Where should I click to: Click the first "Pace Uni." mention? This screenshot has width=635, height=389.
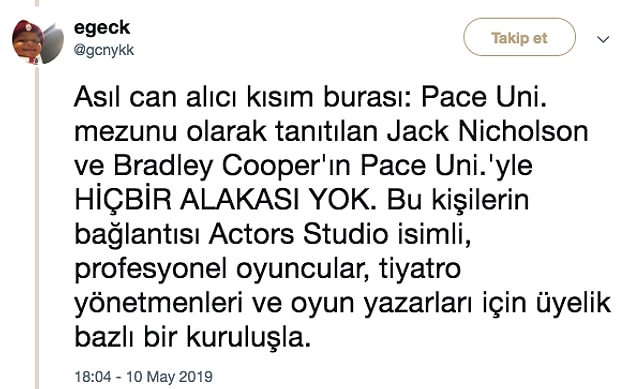[484, 98]
